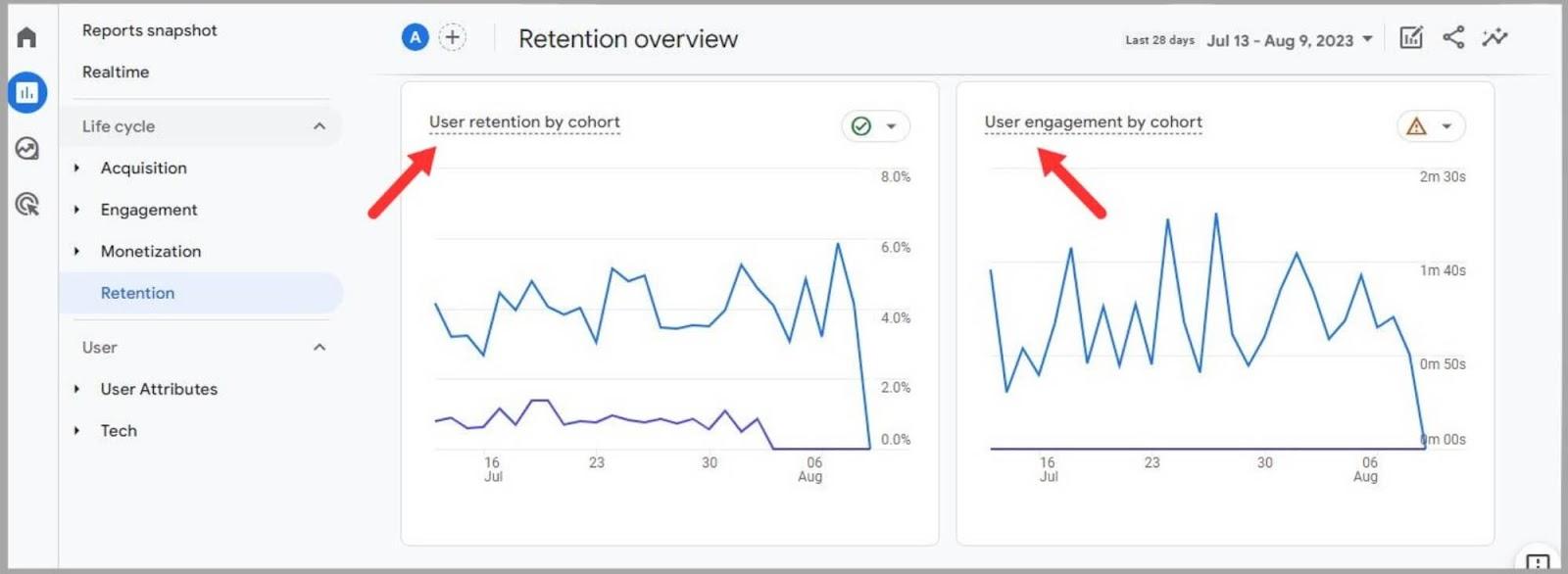This screenshot has height=574, width=1568.
Task: Open Realtime report
Action: (116, 72)
